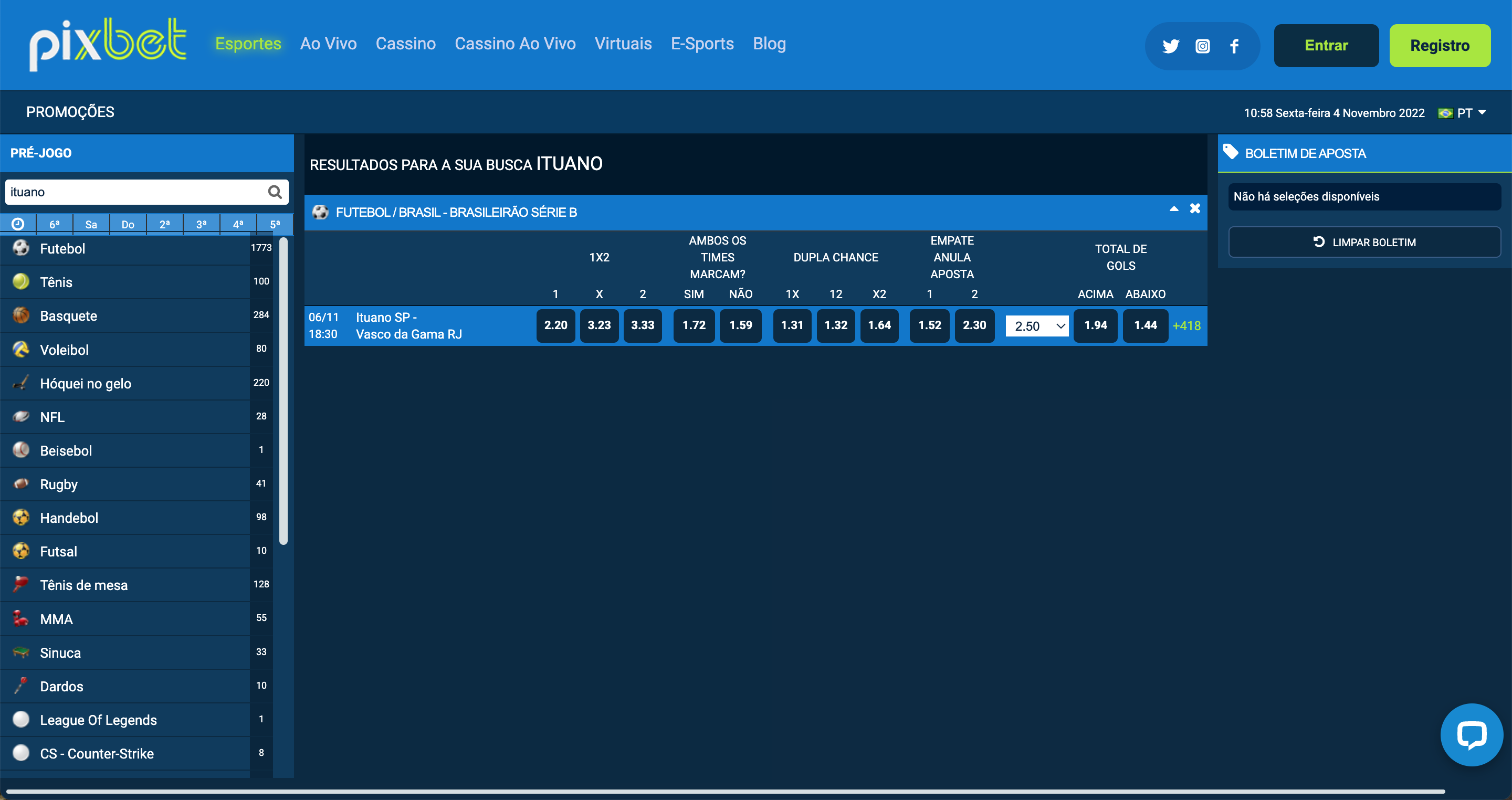Pick Ituano win odds 2.20
The width and height of the screenshot is (1512, 800).
pos(555,326)
